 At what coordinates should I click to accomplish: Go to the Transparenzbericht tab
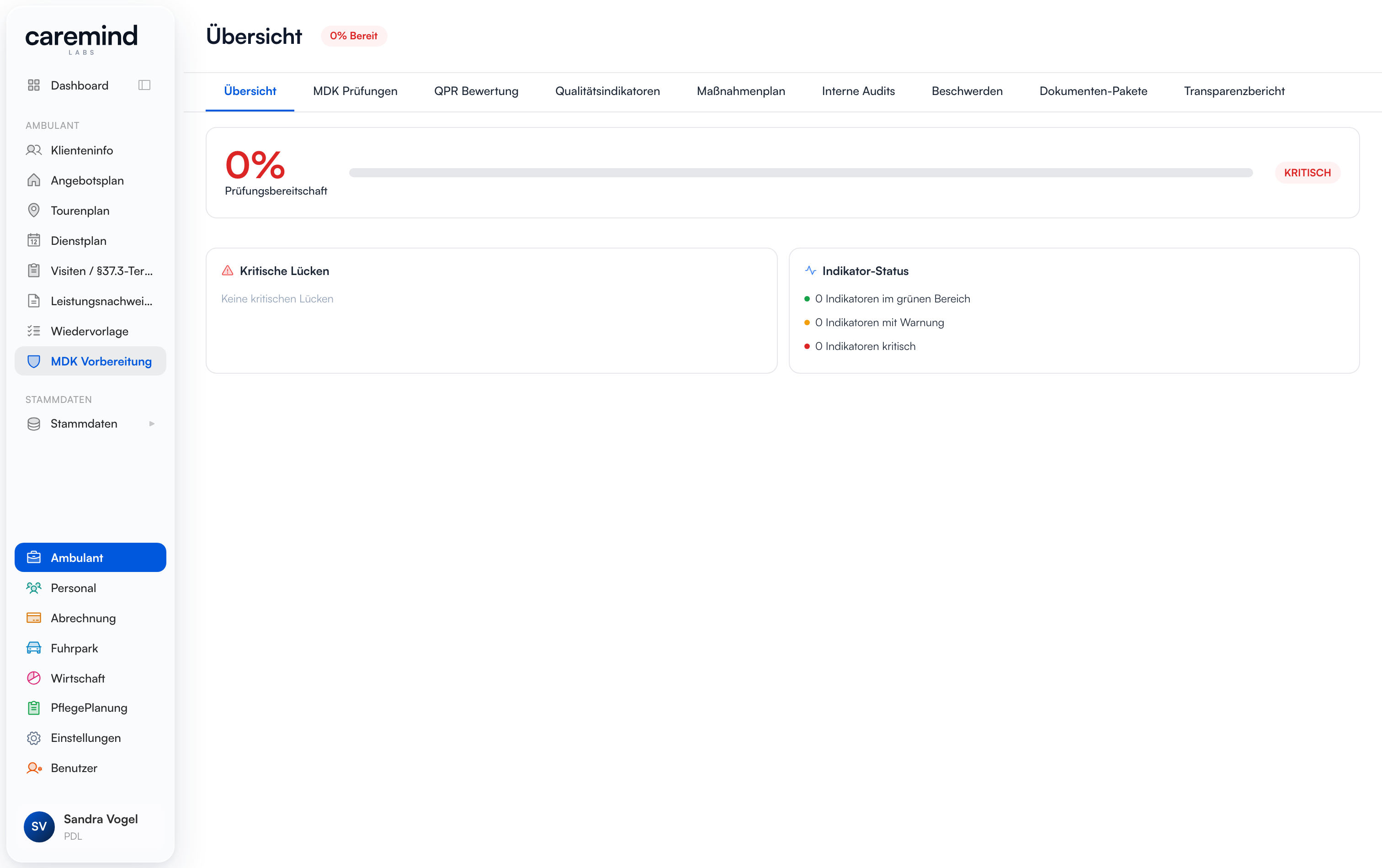[x=1234, y=91]
